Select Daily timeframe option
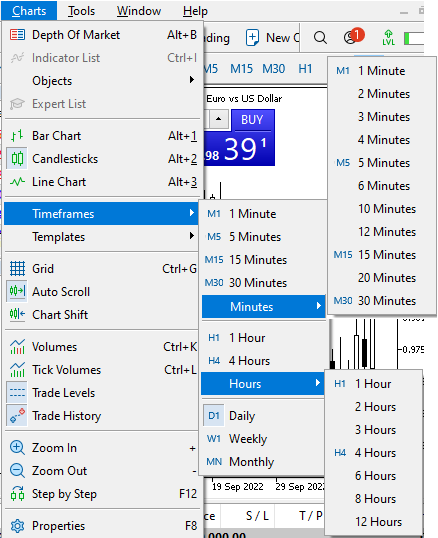The height and width of the screenshot is (538, 438). pos(263,416)
